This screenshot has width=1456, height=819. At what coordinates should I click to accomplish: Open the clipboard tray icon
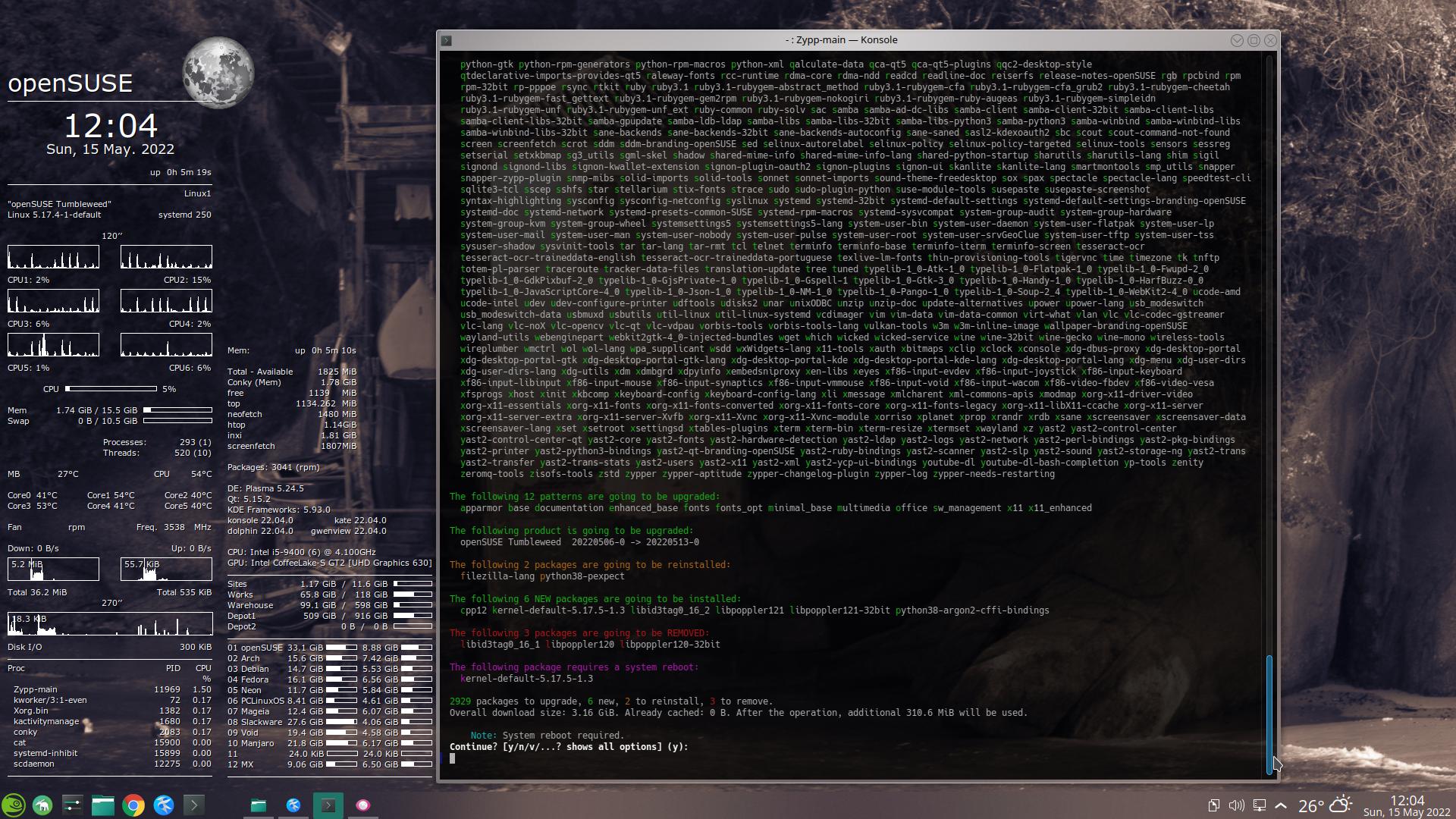1213,805
